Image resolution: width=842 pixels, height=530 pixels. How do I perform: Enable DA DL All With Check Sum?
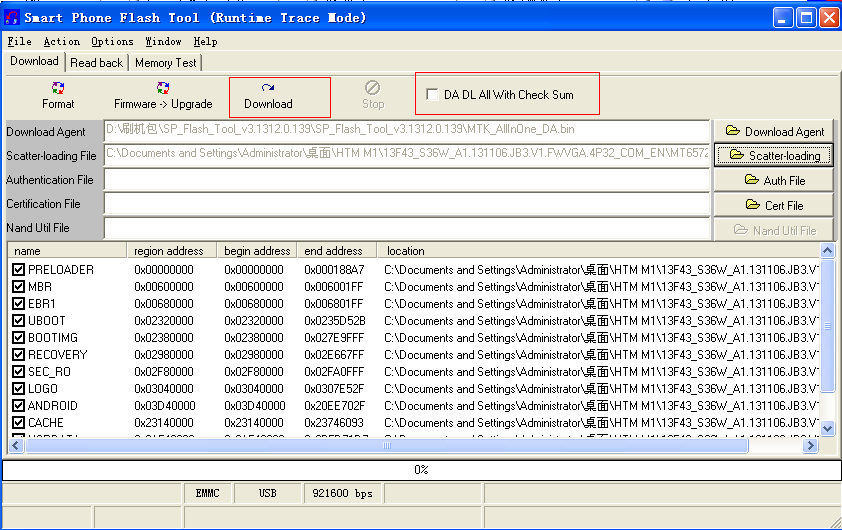(432, 95)
